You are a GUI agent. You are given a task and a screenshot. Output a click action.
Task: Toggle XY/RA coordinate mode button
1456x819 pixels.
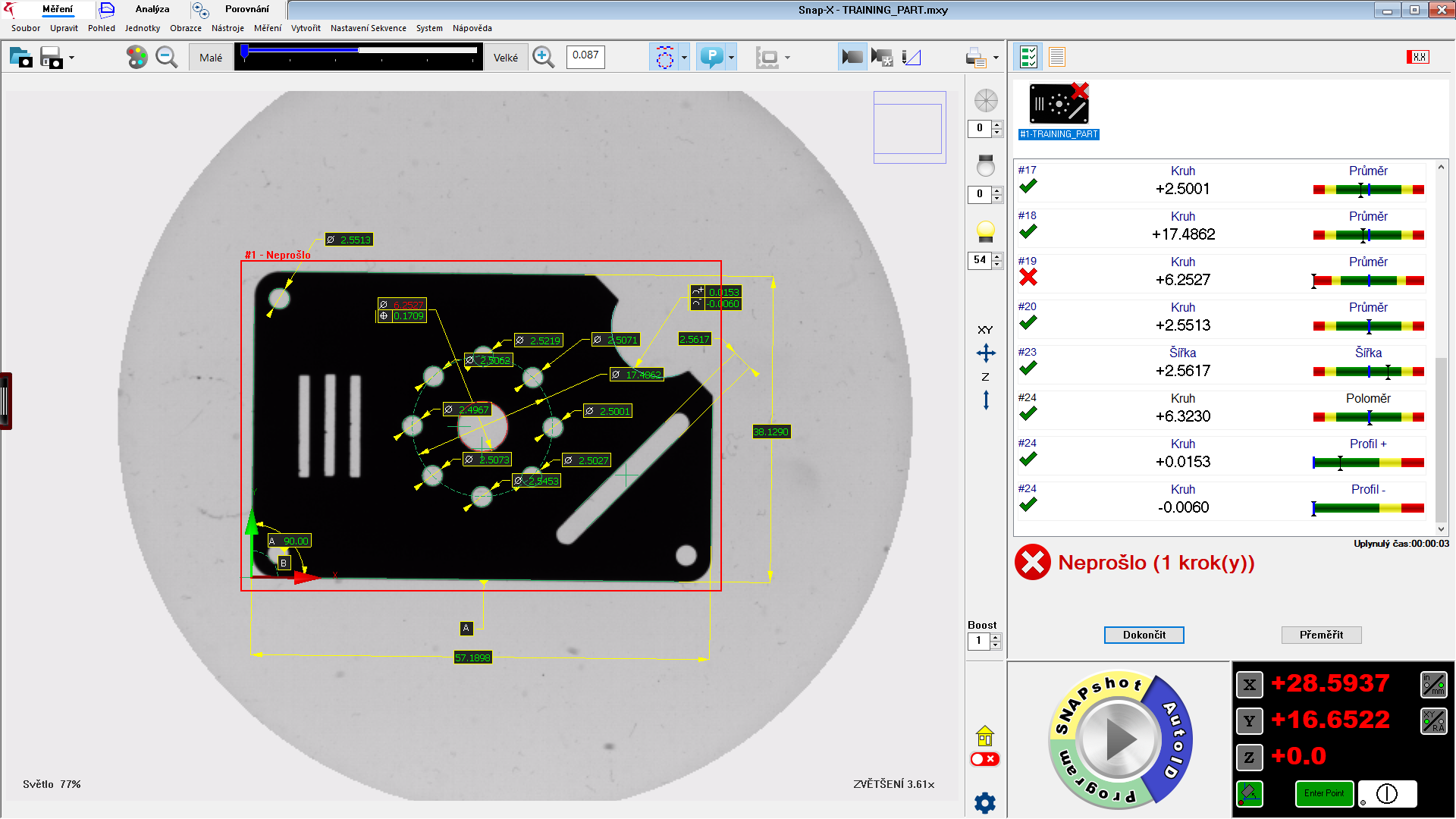point(1433,720)
